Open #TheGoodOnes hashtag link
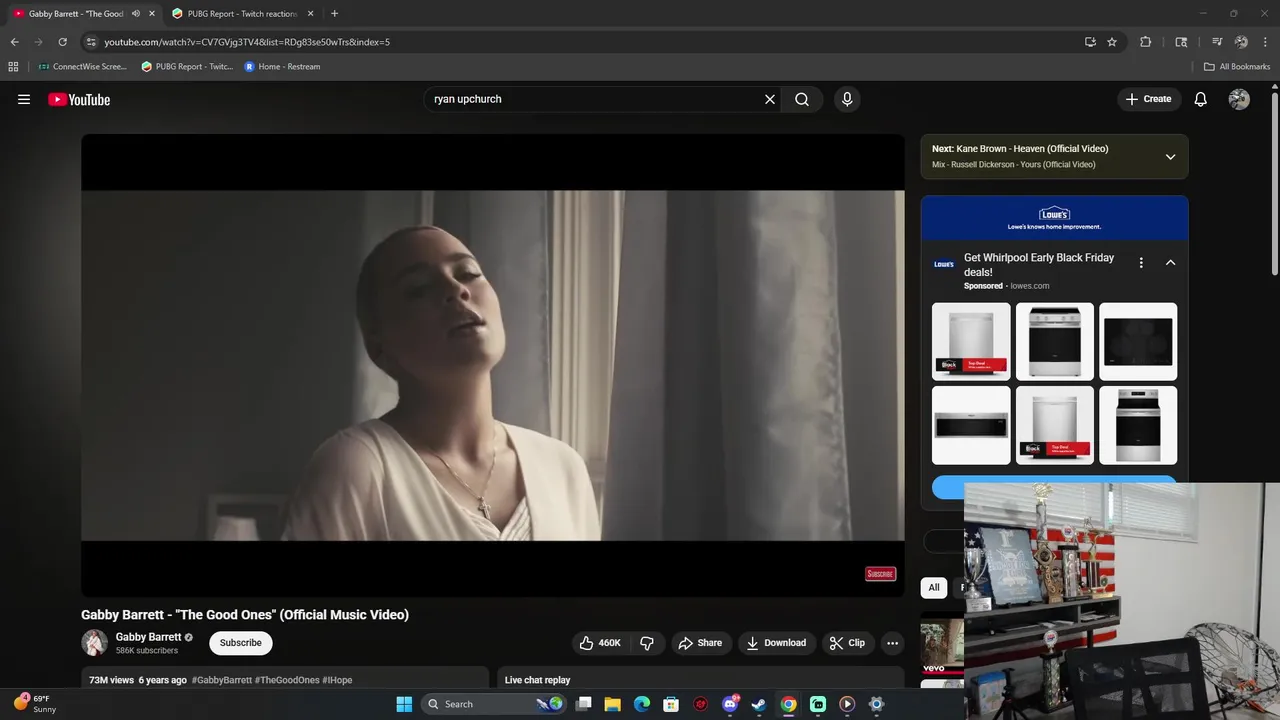This screenshot has height=720, width=1280. 287,680
